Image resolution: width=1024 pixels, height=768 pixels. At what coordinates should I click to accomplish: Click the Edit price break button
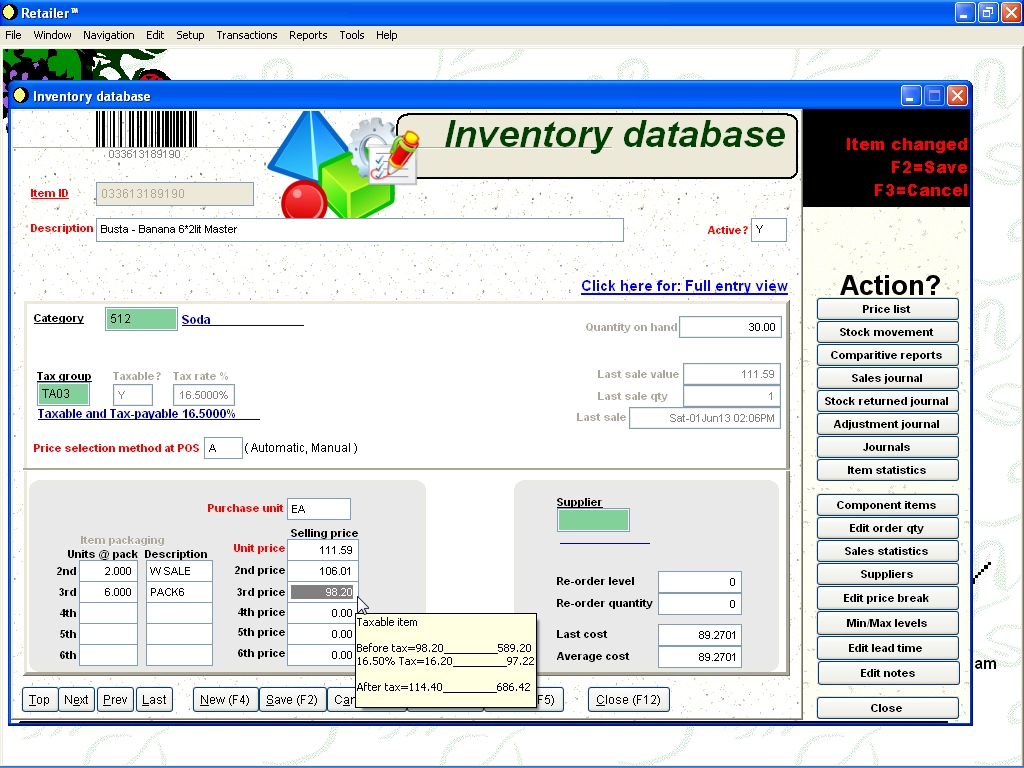[x=887, y=598]
